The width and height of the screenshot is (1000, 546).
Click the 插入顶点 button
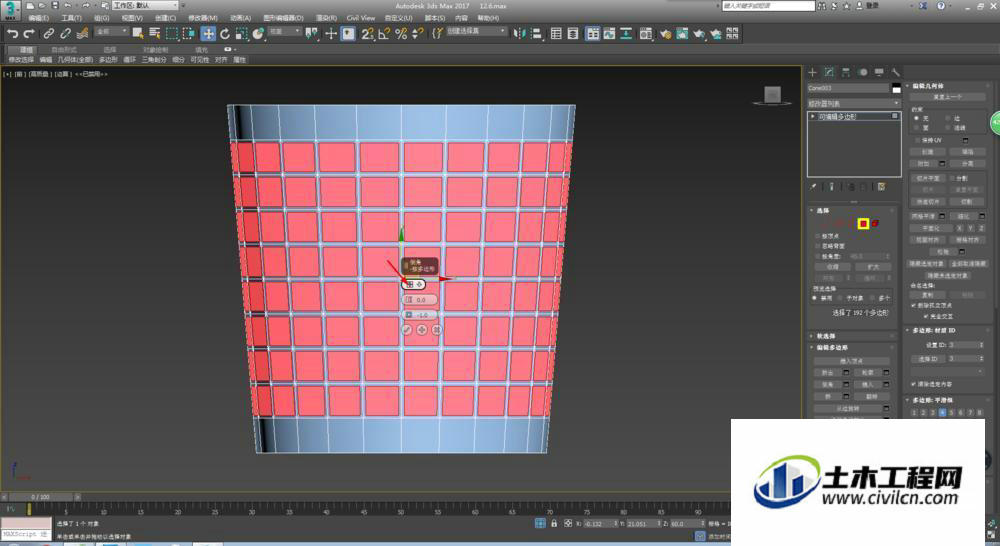(x=851, y=361)
